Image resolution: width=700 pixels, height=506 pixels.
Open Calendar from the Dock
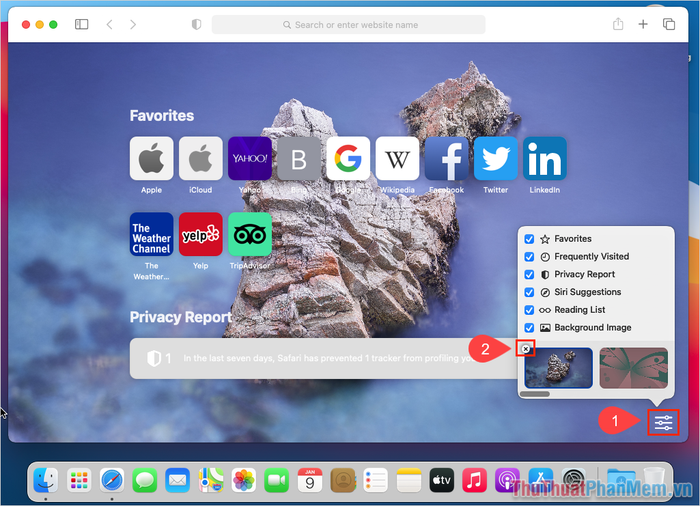click(x=310, y=481)
